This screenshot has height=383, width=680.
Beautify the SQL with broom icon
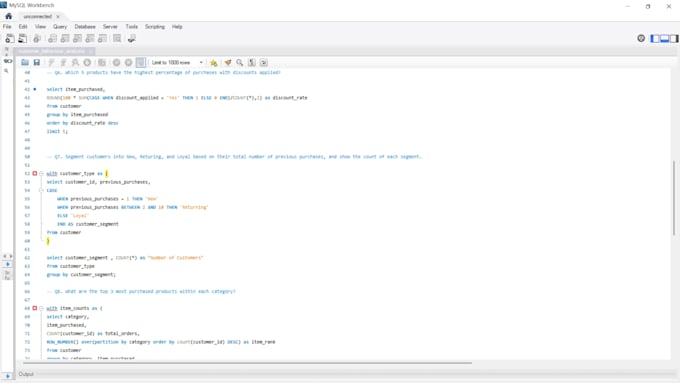(x=228, y=62)
